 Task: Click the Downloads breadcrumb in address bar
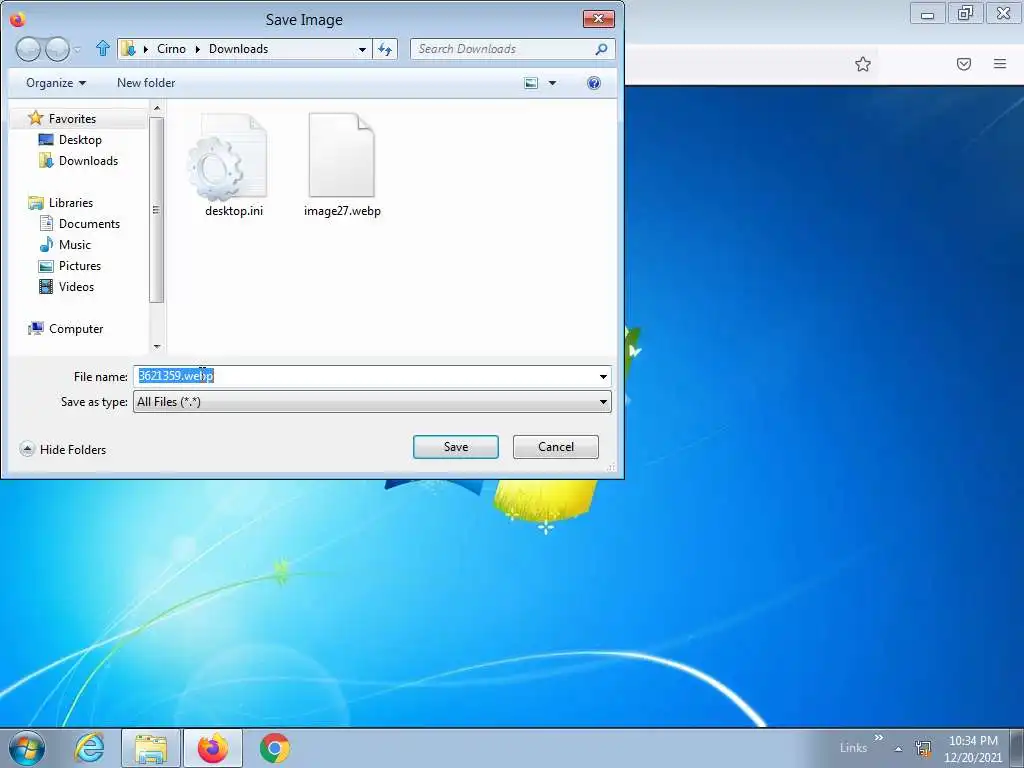pyautogui.click(x=238, y=49)
